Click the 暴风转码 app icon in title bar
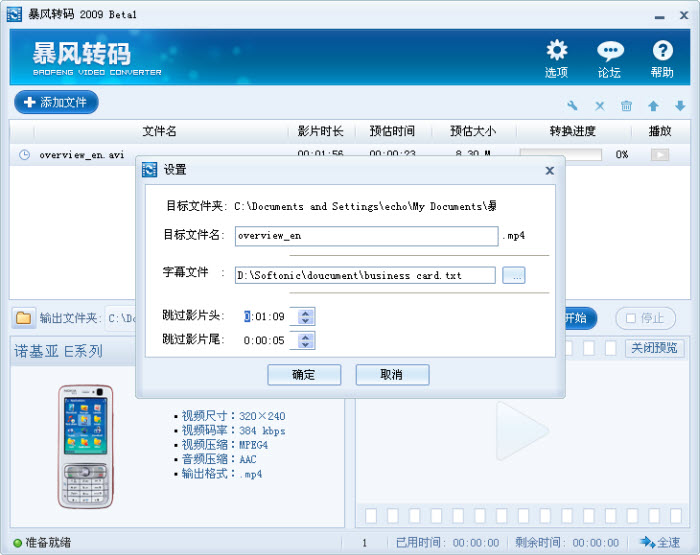This screenshot has width=700, height=555. (14, 14)
